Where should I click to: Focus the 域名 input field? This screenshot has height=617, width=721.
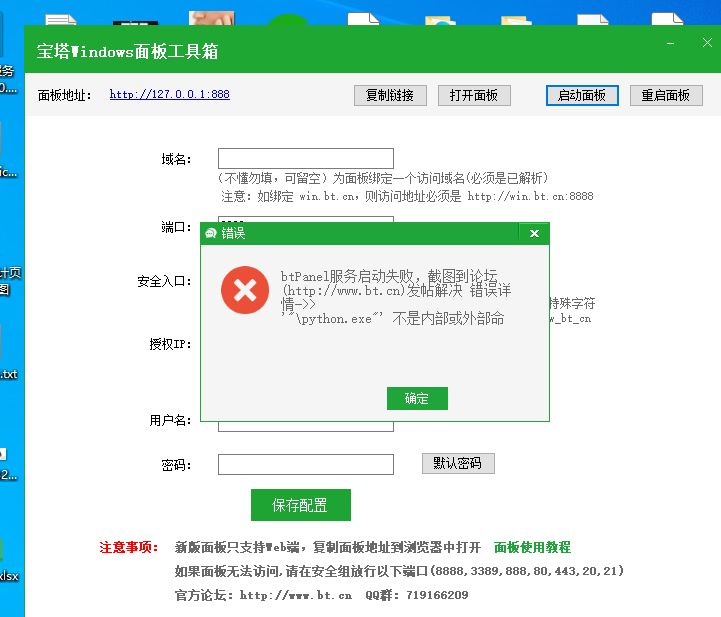click(x=306, y=159)
